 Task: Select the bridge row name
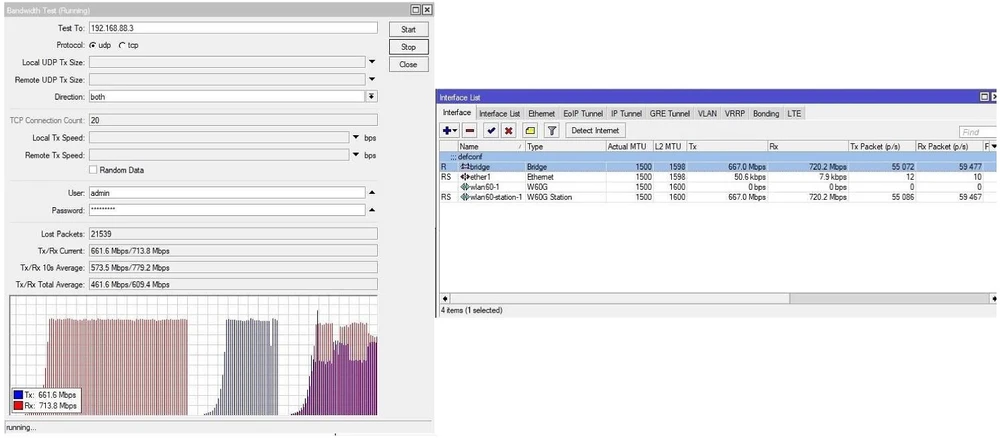point(480,166)
